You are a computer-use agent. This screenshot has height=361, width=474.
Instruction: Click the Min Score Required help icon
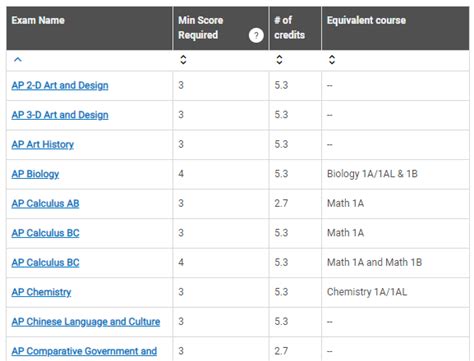pos(256,35)
